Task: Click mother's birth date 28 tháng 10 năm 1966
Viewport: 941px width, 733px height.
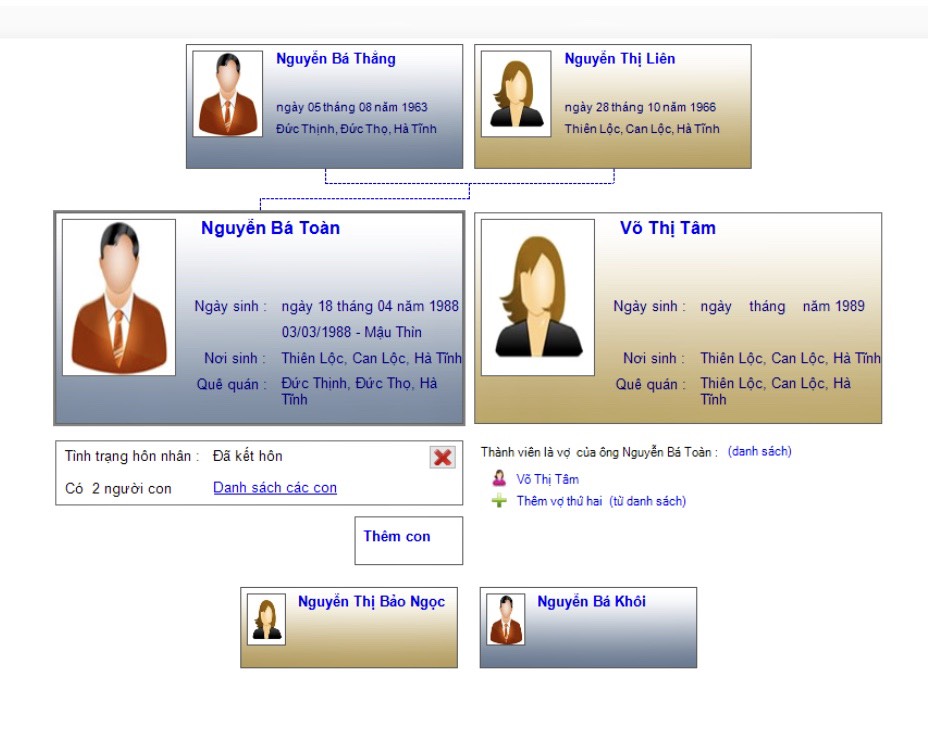Action: pyautogui.click(x=640, y=107)
